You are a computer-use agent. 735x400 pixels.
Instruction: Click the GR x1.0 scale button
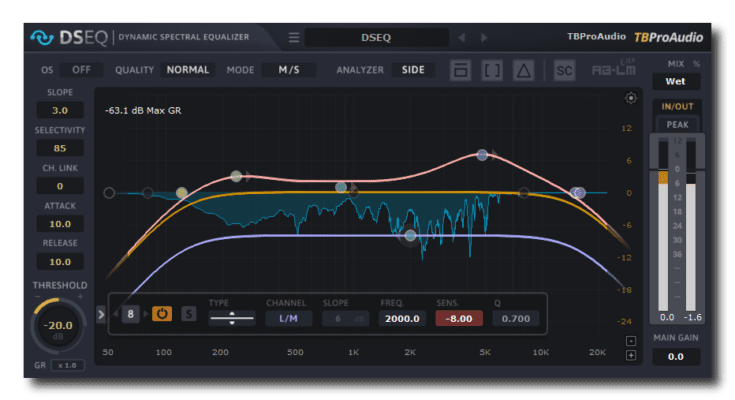tap(67, 367)
